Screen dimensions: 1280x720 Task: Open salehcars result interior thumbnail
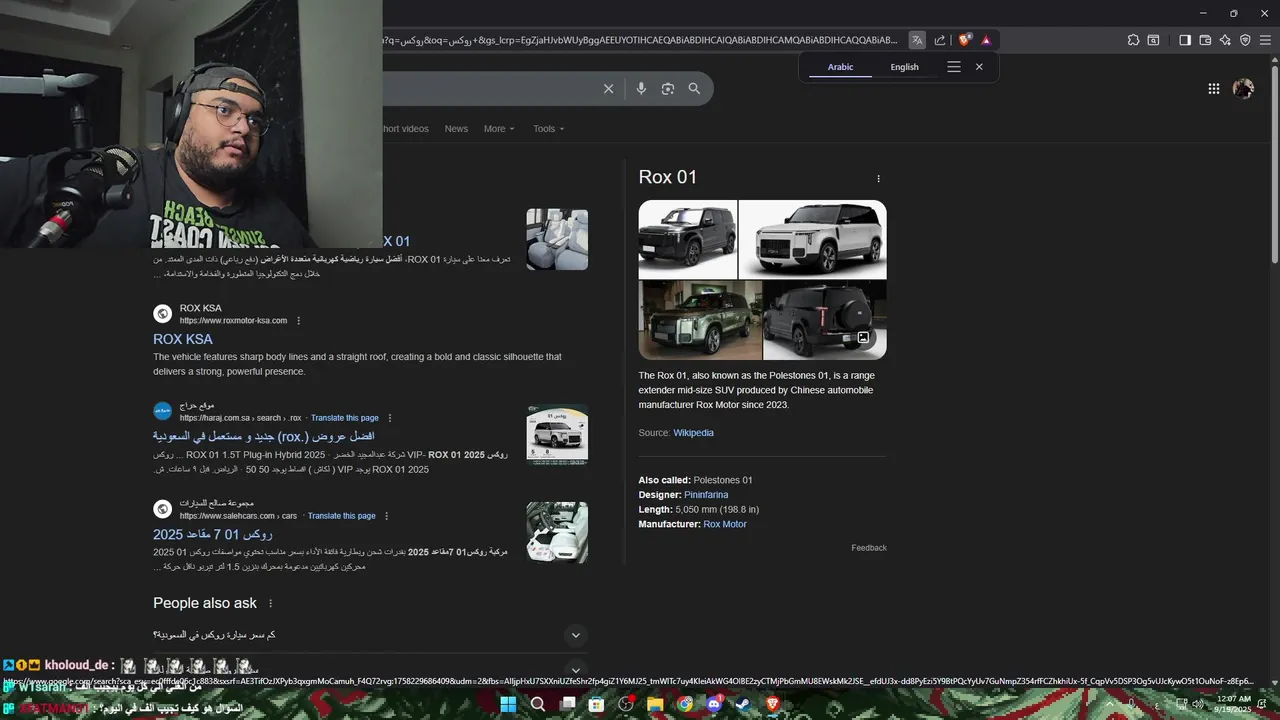(x=557, y=533)
